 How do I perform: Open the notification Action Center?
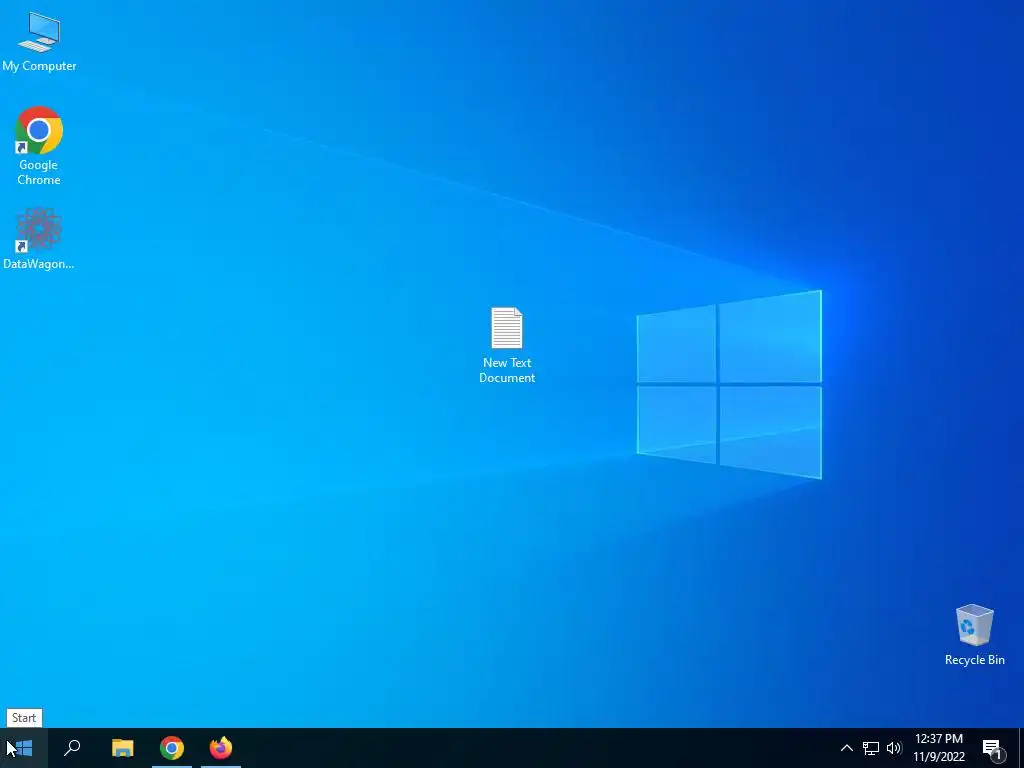[993, 748]
